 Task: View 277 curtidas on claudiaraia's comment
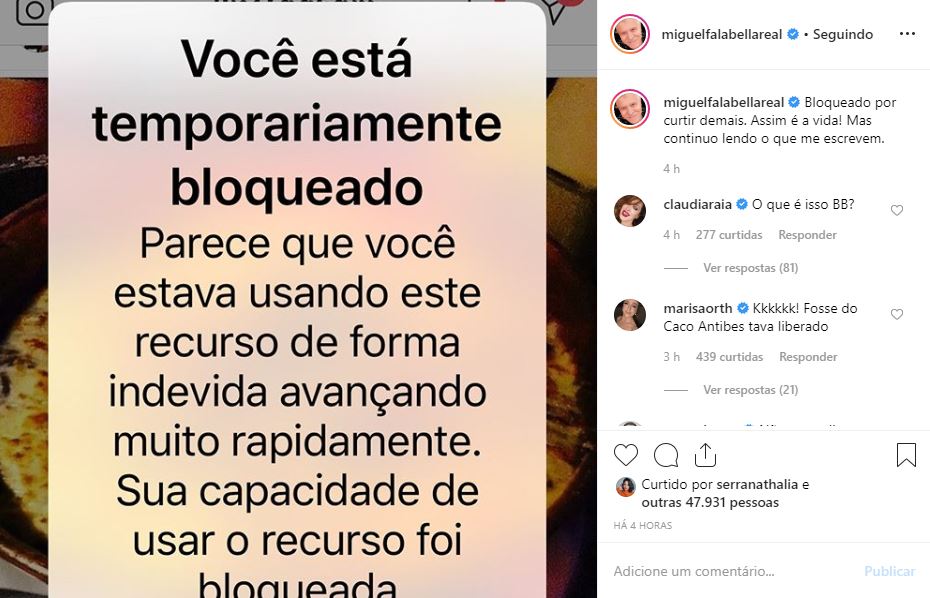[x=729, y=235]
